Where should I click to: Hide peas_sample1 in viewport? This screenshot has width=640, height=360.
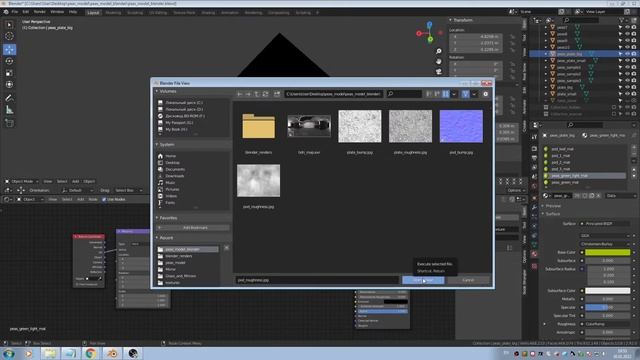tap(627, 67)
